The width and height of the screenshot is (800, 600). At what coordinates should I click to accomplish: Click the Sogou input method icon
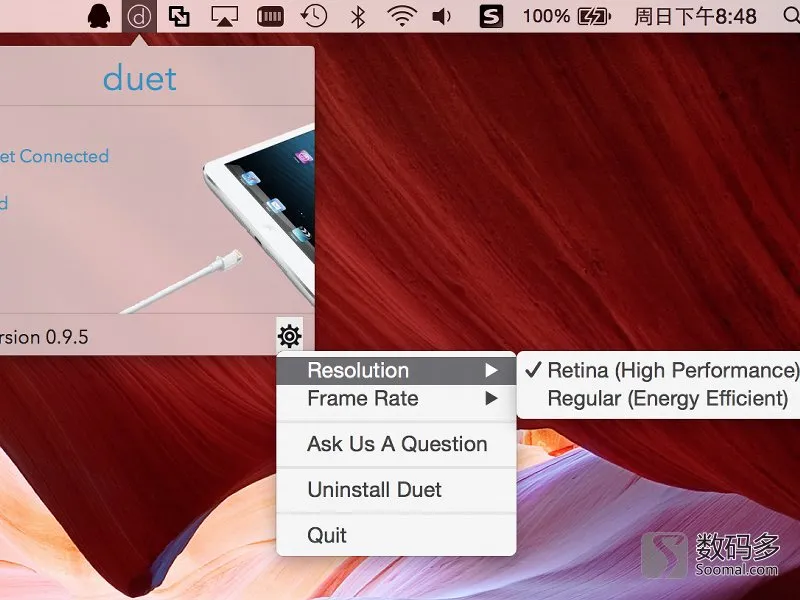tap(491, 16)
